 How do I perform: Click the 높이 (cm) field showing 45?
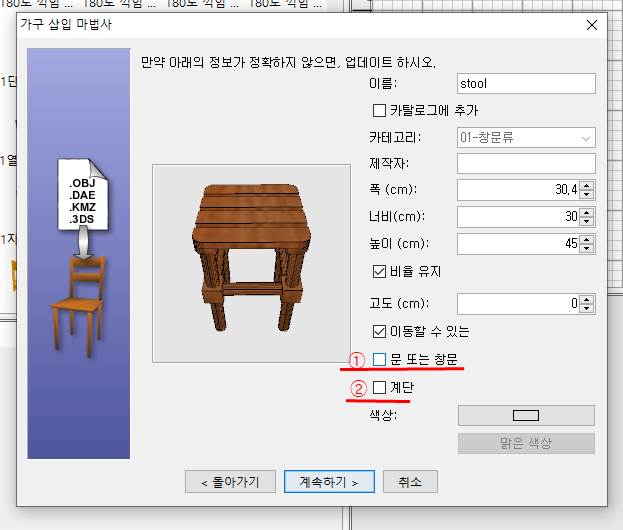[518, 244]
